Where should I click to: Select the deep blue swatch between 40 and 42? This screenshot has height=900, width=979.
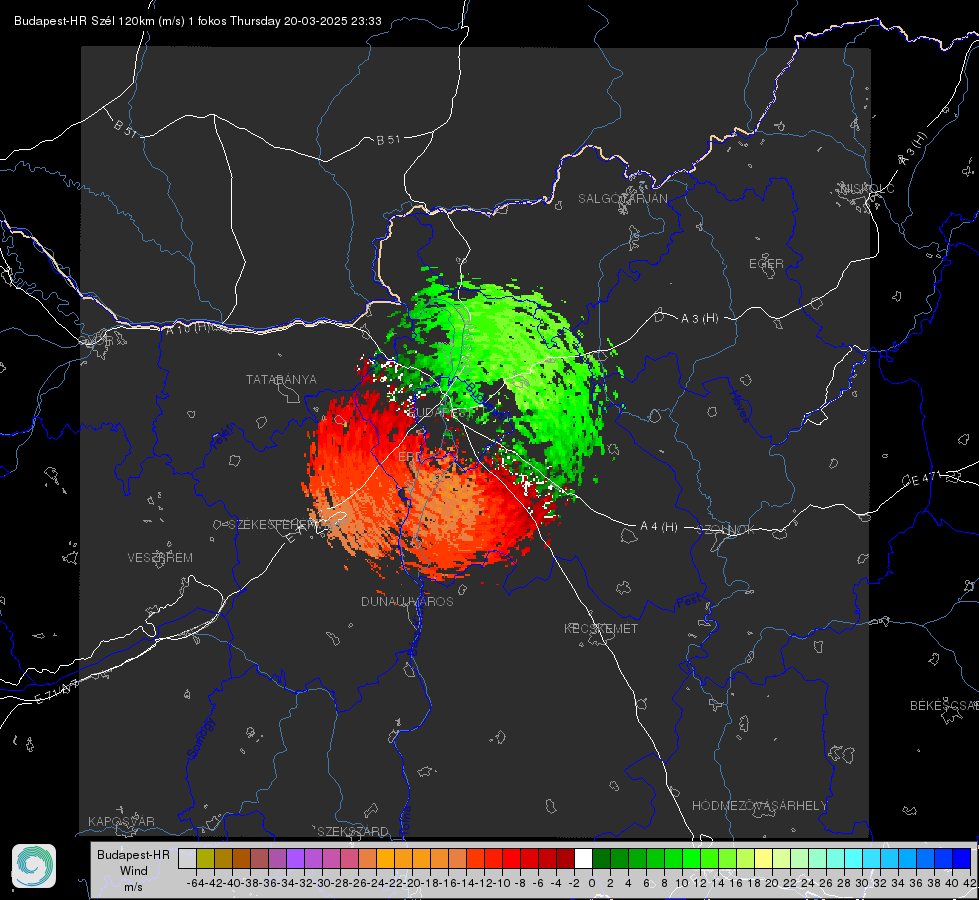(962, 858)
